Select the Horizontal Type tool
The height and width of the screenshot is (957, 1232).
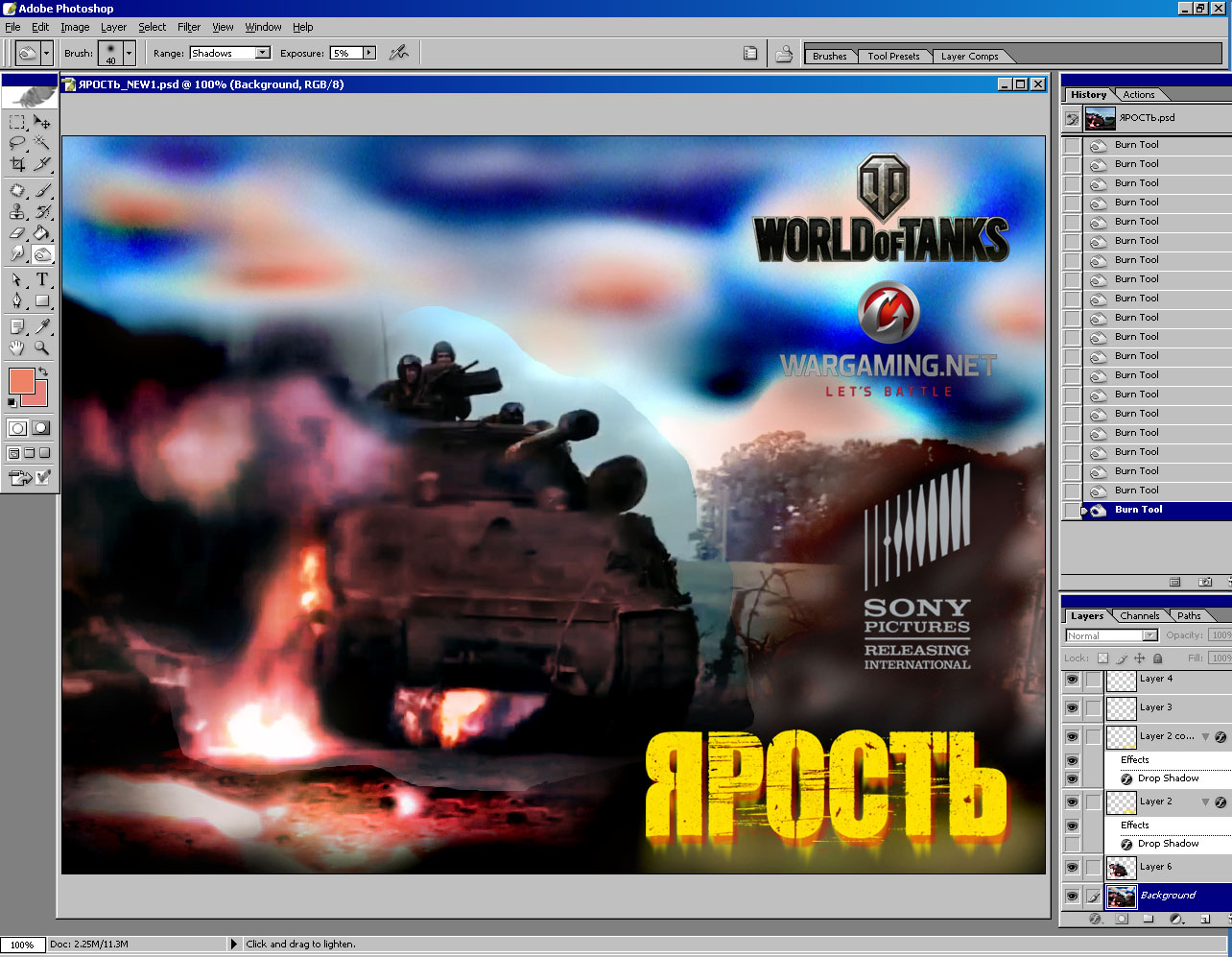click(x=42, y=279)
